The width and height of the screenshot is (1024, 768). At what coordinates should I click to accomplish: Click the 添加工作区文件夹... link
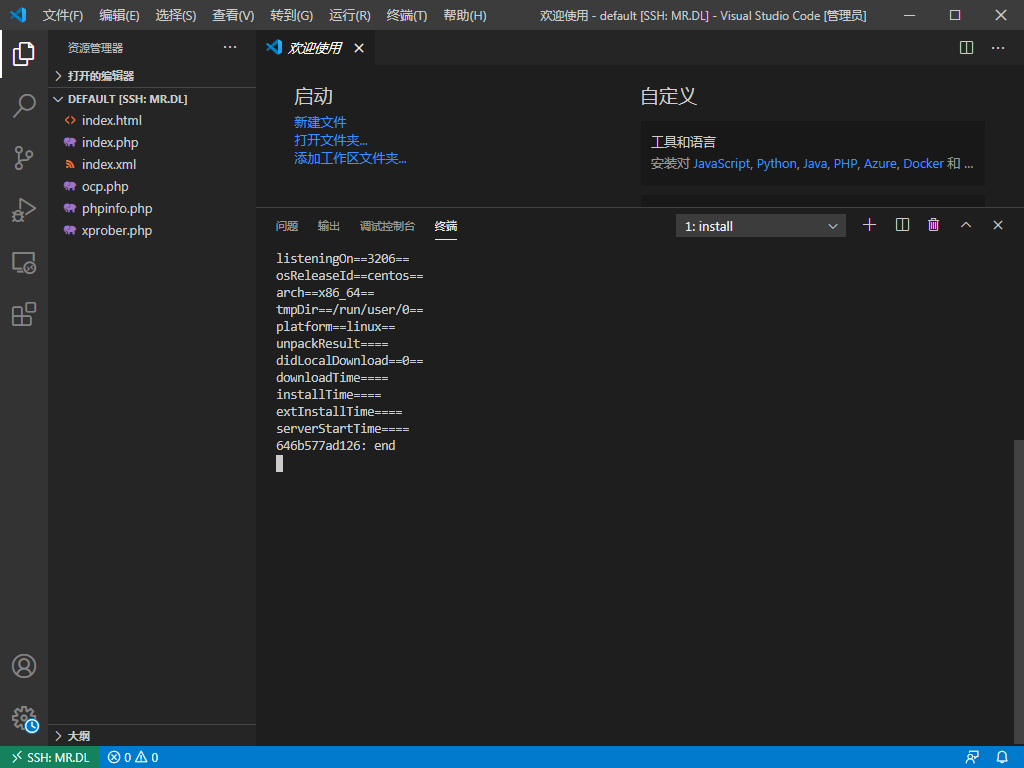click(x=350, y=158)
